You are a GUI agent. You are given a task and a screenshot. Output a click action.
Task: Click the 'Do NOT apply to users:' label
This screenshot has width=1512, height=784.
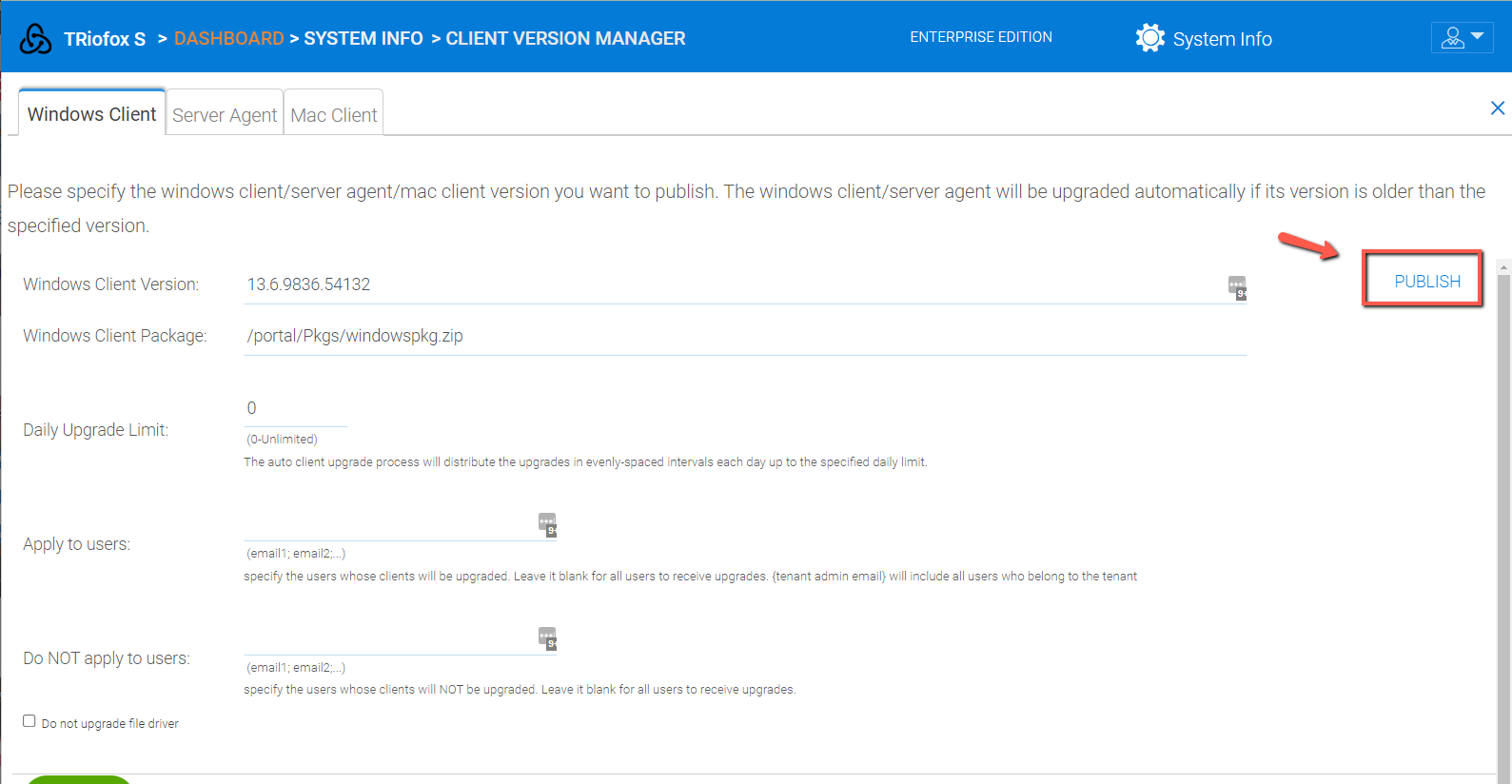tap(107, 658)
